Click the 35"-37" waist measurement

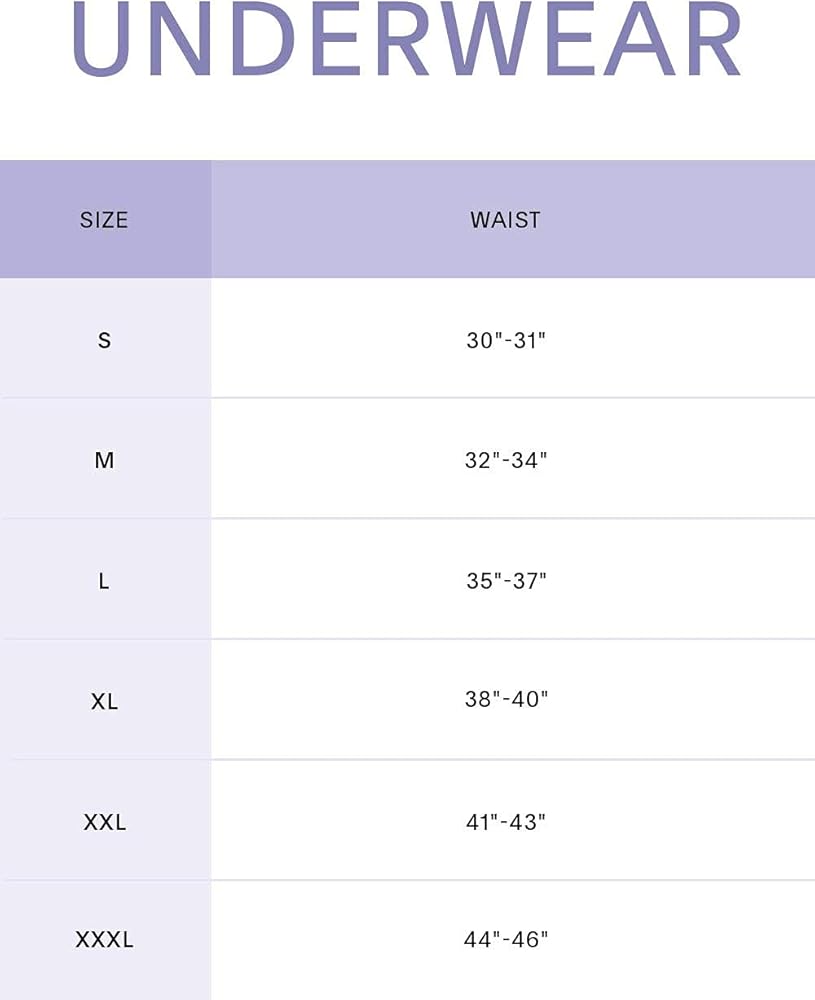[506, 581]
